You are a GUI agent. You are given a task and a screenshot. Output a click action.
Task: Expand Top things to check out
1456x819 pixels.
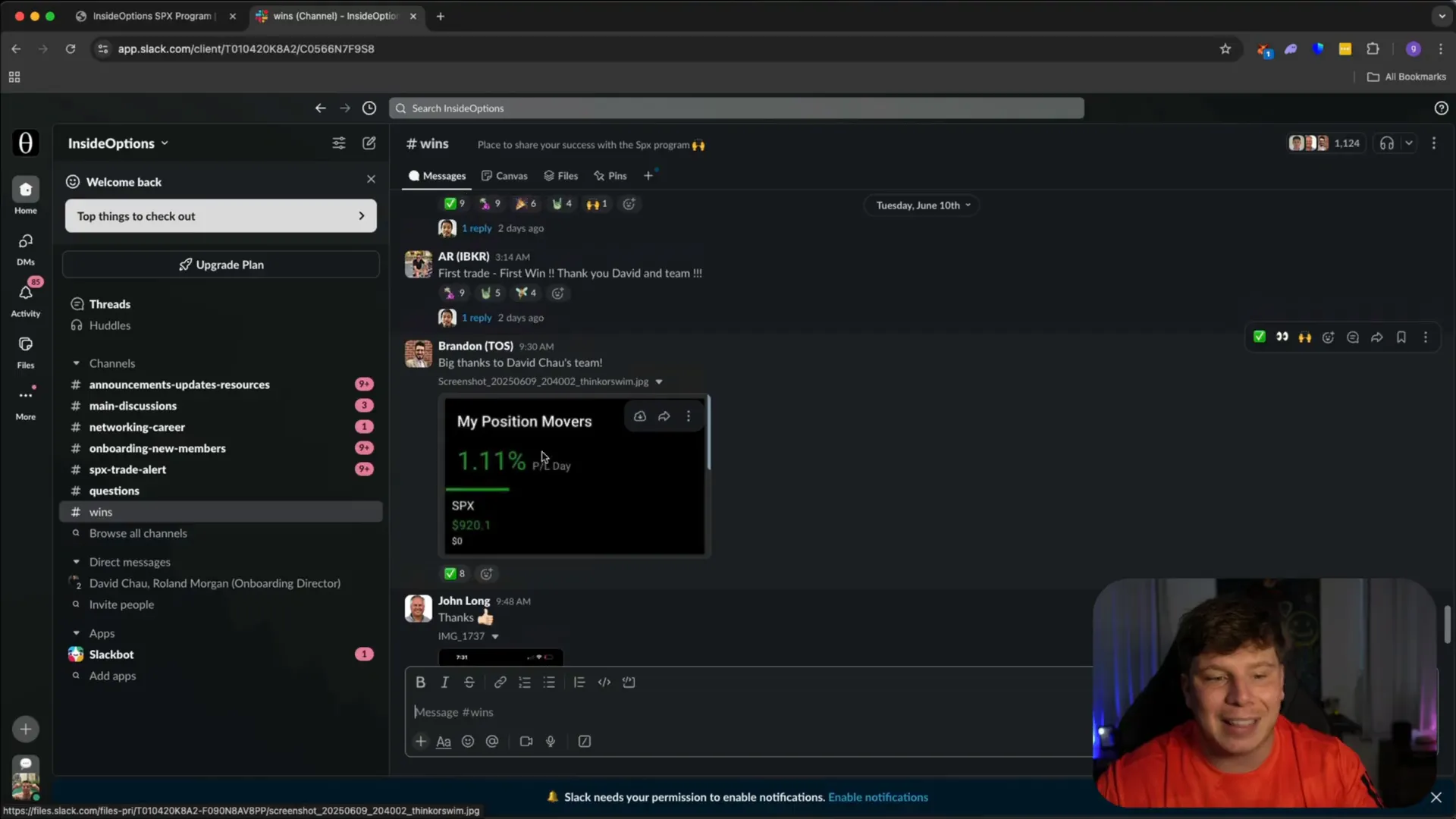[x=221, y=216]
